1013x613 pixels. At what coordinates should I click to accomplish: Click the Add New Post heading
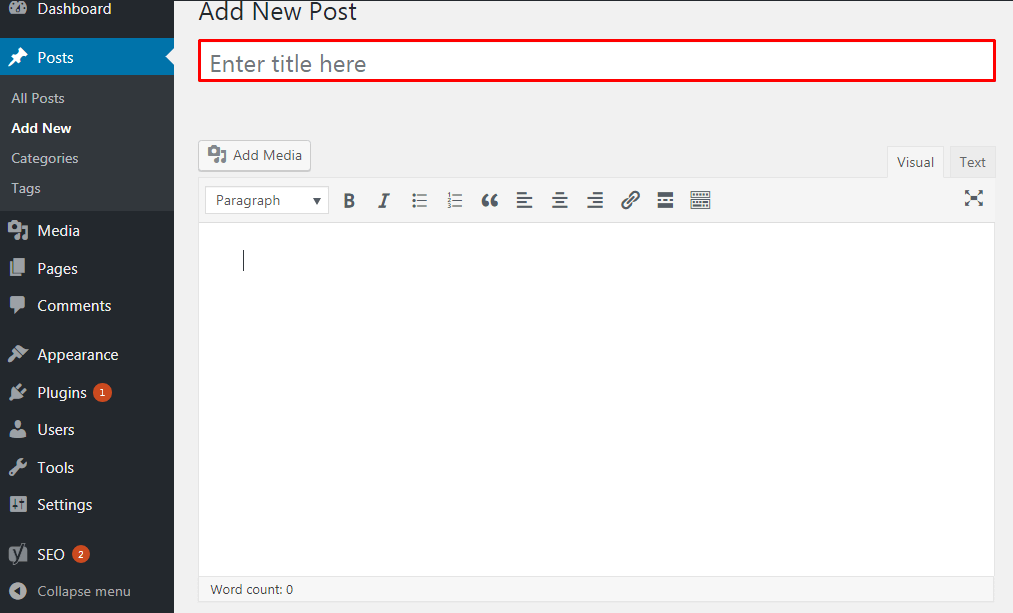277,12
